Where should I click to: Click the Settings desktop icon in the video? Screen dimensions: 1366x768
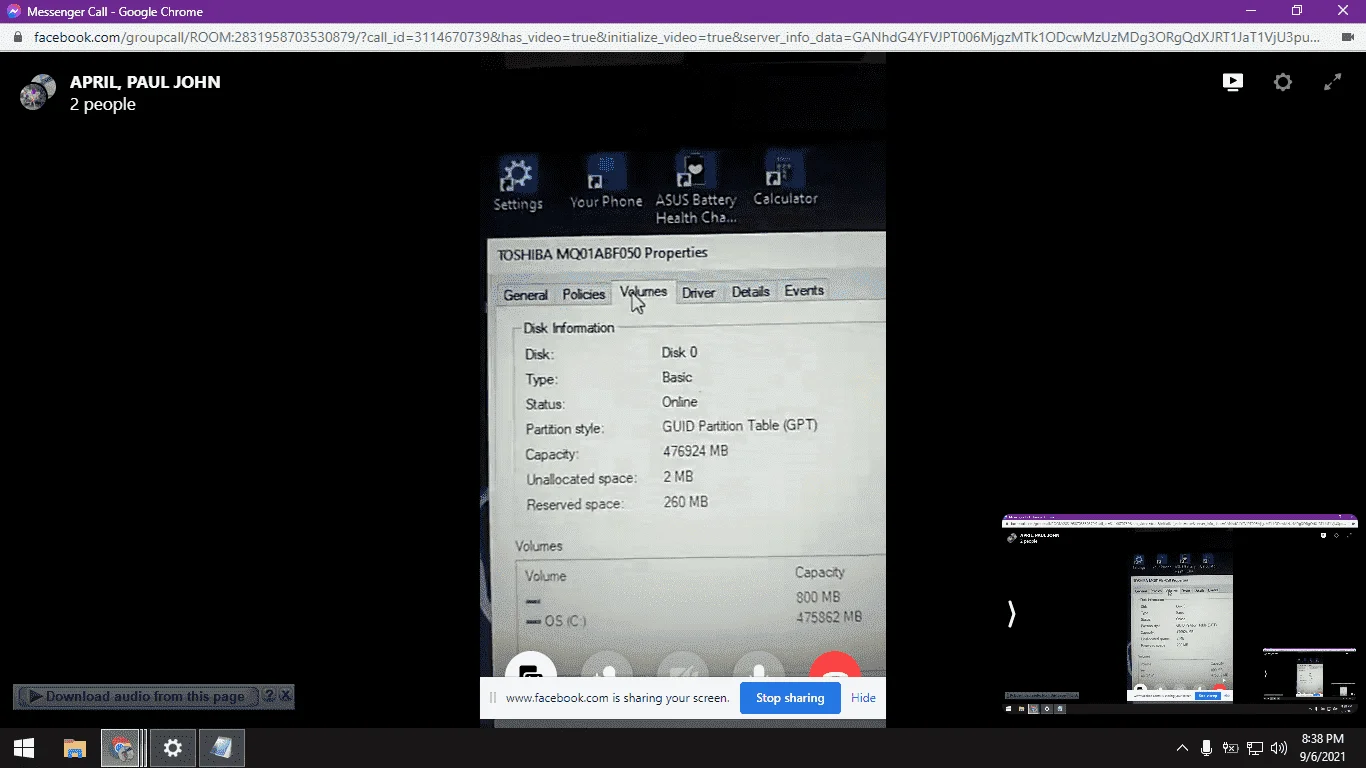518,185
